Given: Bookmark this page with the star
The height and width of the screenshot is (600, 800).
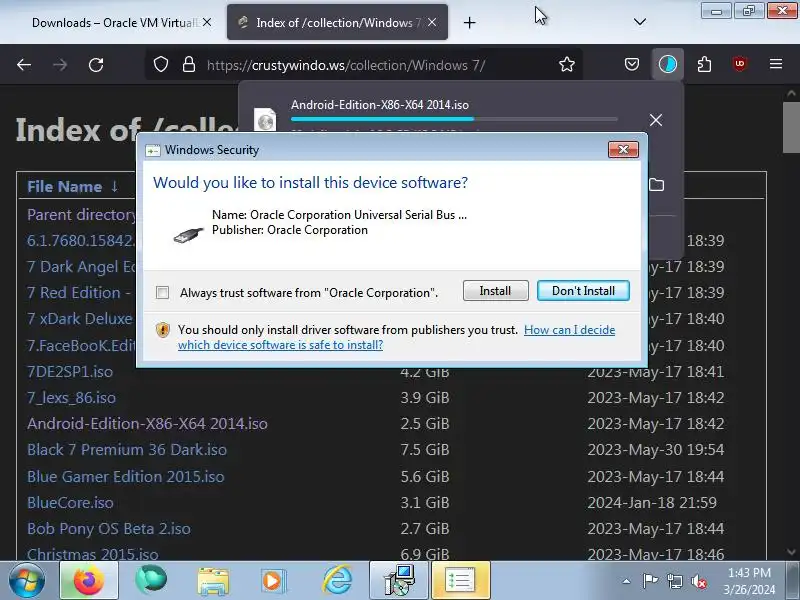Looking at the screenshot, I should [566, 65].
